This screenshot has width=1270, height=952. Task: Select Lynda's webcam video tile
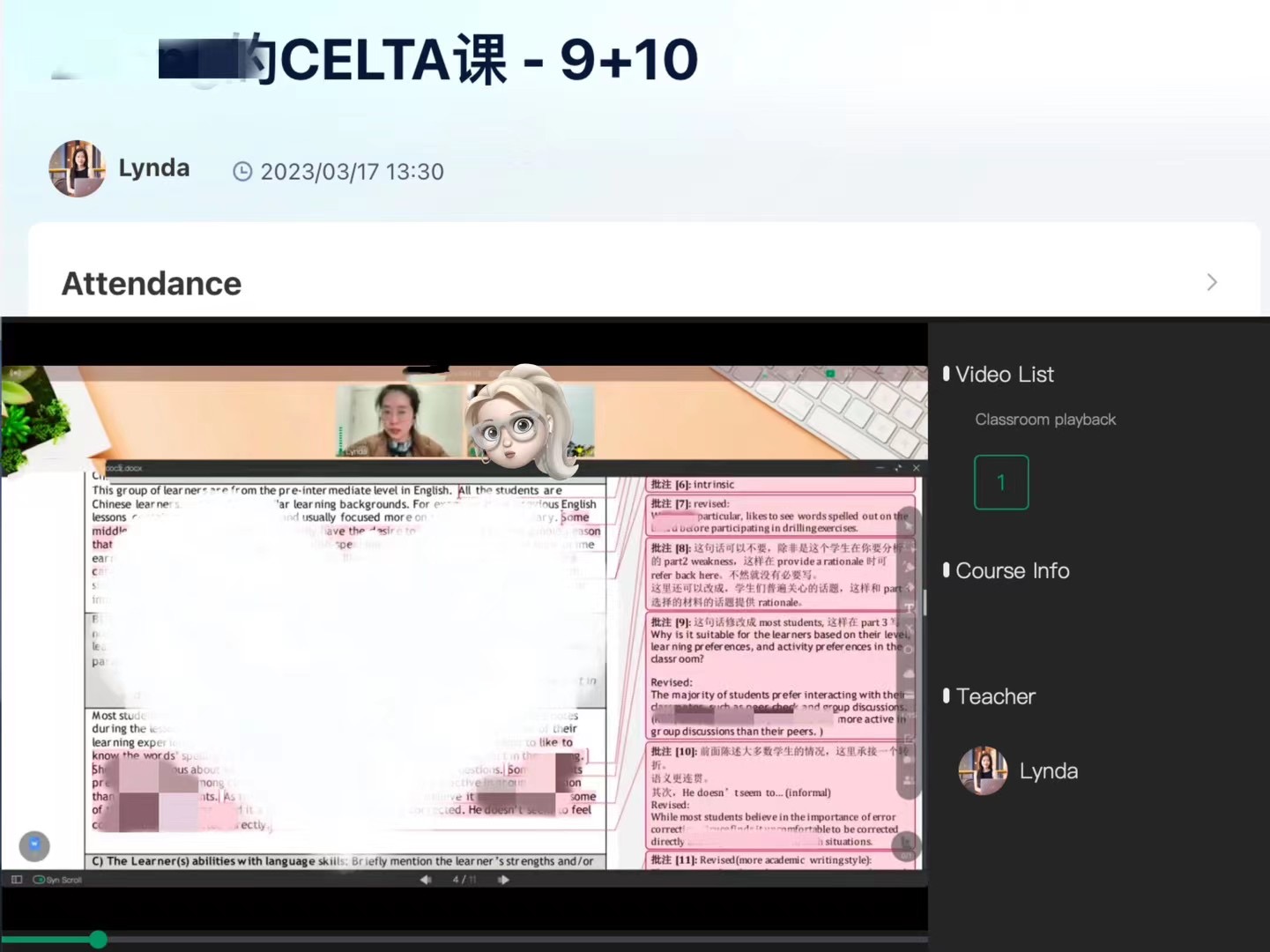coord(400,420)
